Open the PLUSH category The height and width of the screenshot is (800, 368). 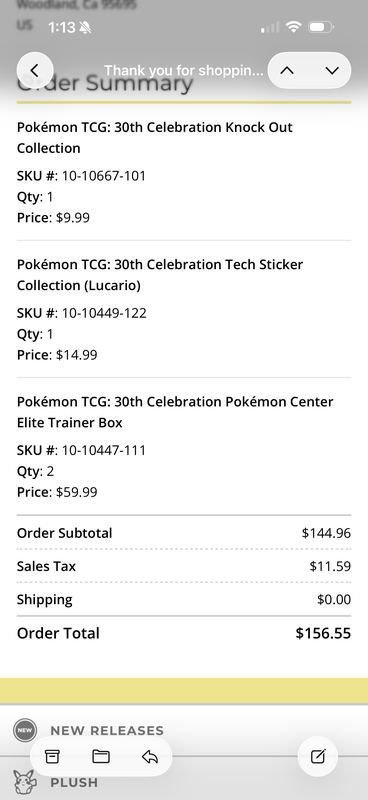[x=74, y=782]
